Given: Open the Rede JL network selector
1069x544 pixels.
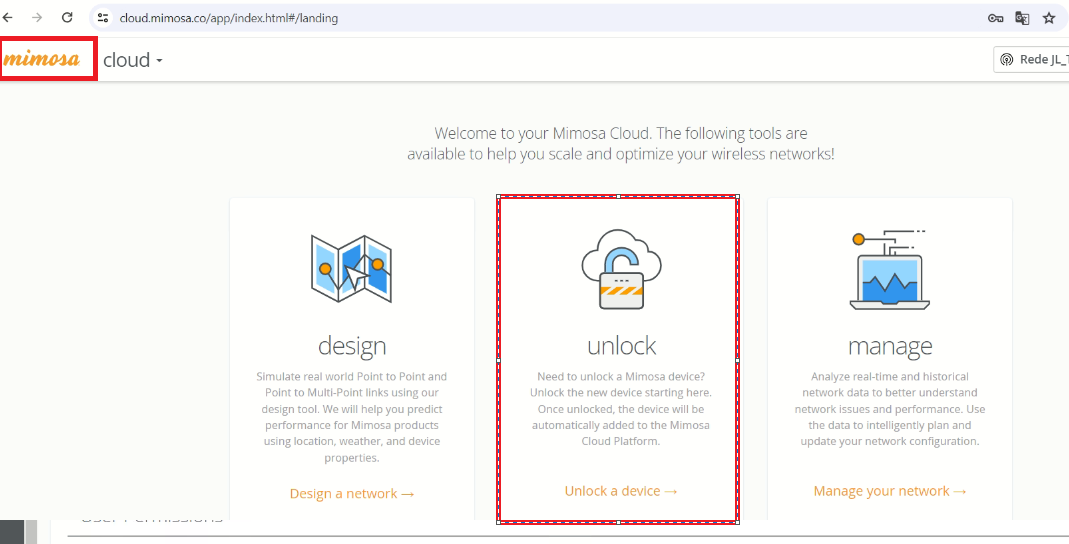Looking at the screenshot, I should click(x=1031, y=59).
